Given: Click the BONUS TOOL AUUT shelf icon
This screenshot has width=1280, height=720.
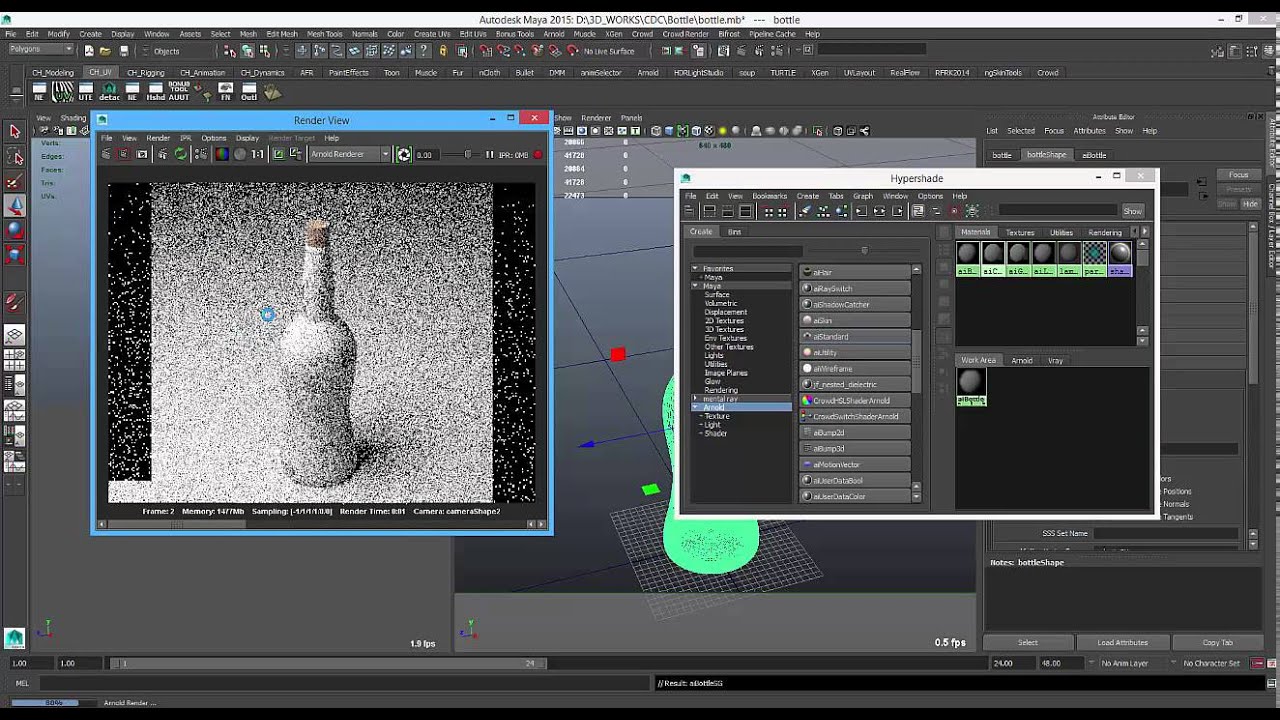Looking at the screenshot, I should pyautogui.click(x=179, y=91).
